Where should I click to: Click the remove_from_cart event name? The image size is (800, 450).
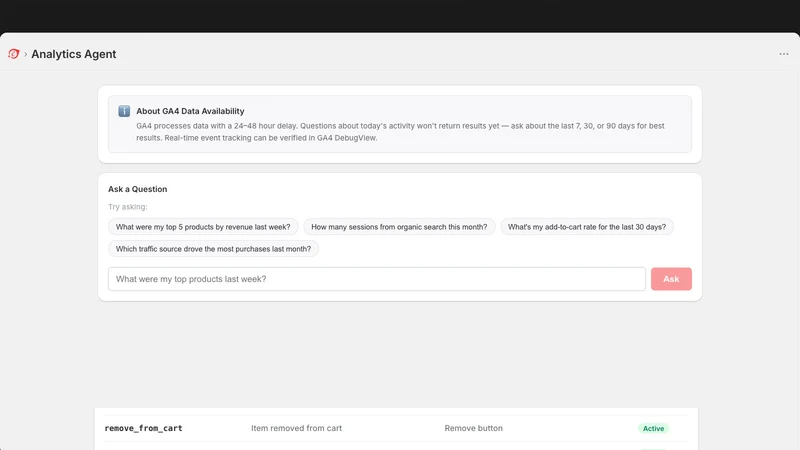[143, 429]
